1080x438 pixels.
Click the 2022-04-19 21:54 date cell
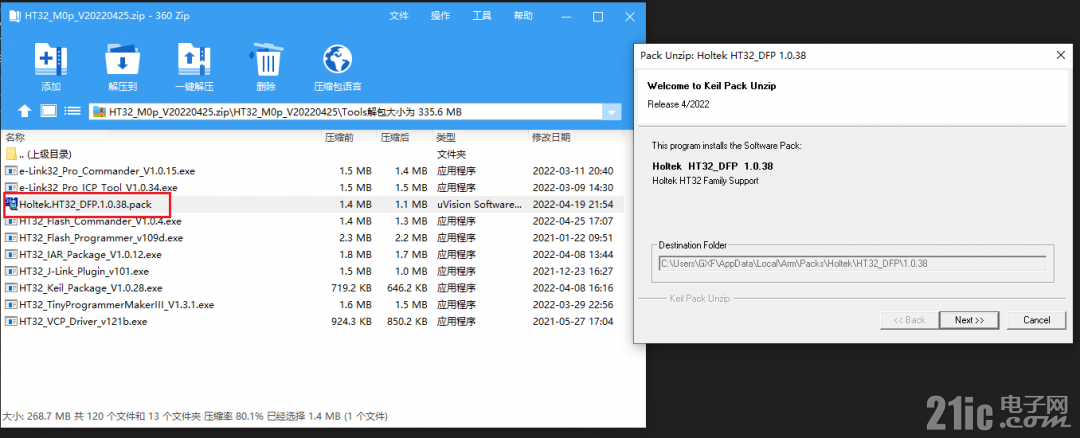pyautogui.click(x=573, y=205)
